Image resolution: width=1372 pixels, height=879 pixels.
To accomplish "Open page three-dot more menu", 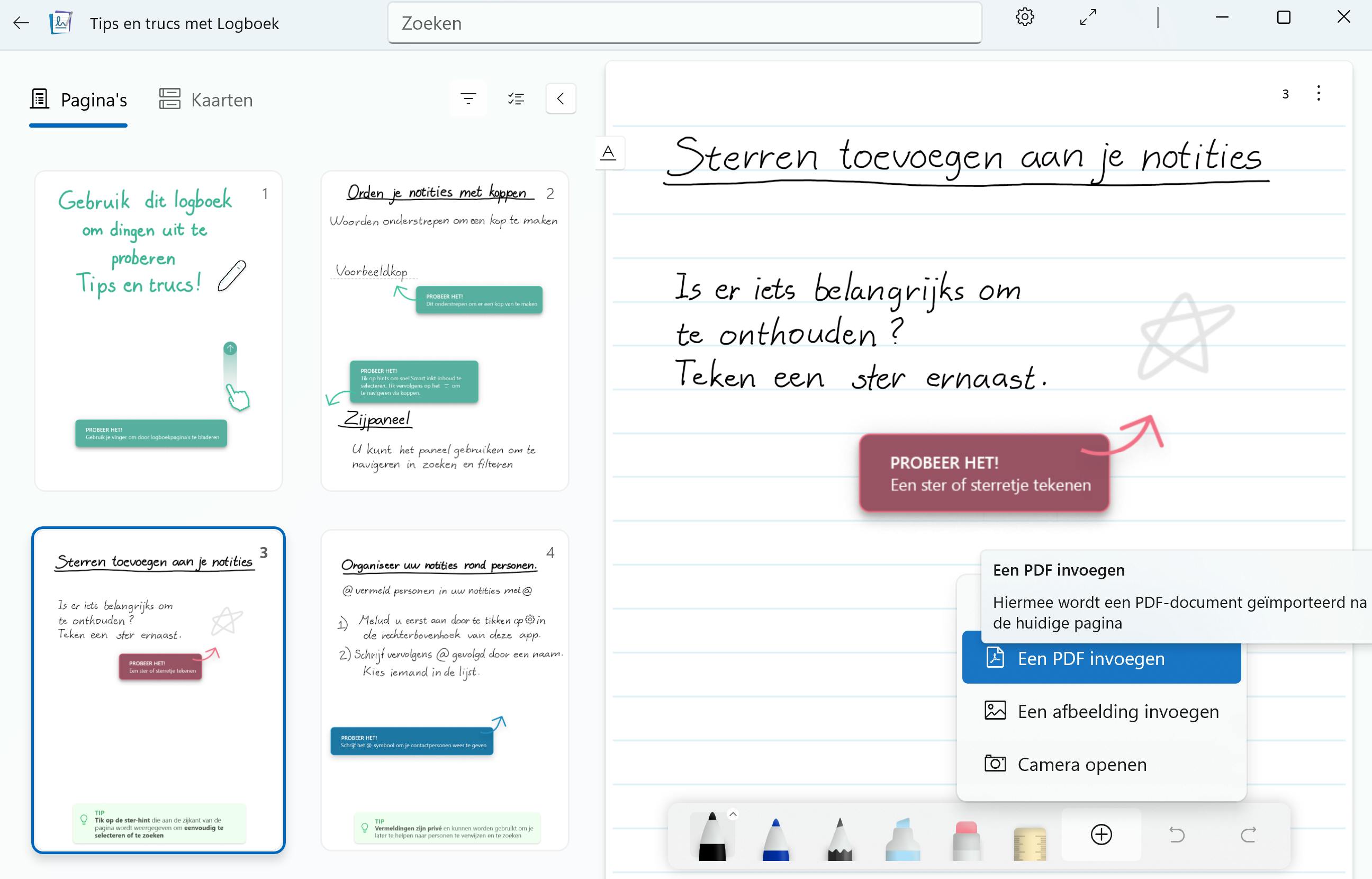I will point(1319,94).
